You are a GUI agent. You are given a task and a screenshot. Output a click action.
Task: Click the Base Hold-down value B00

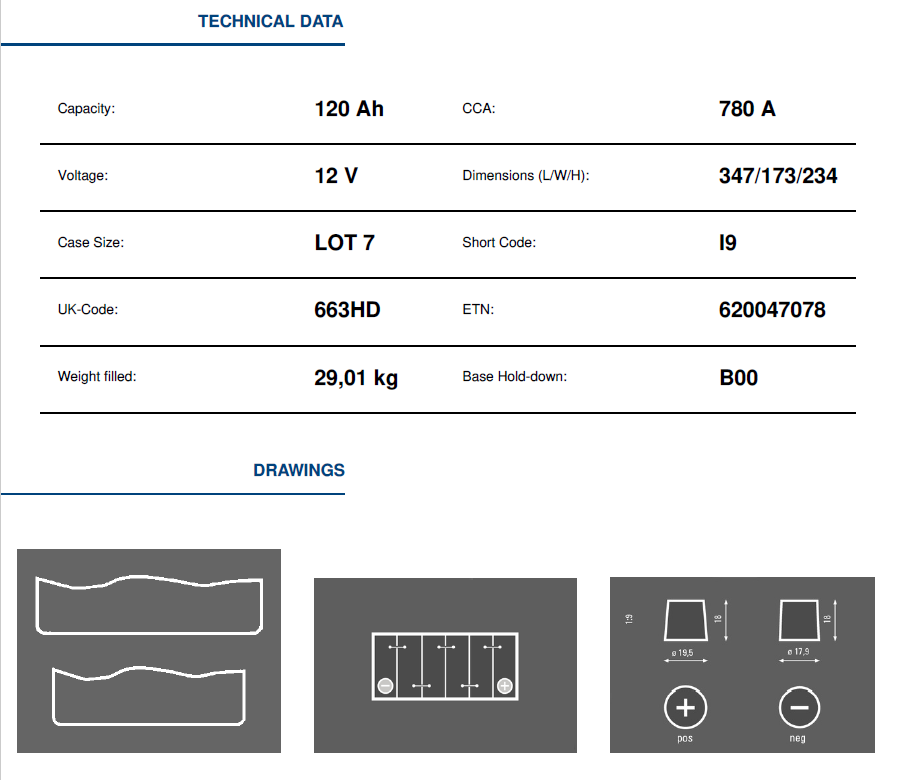(738, 378)
